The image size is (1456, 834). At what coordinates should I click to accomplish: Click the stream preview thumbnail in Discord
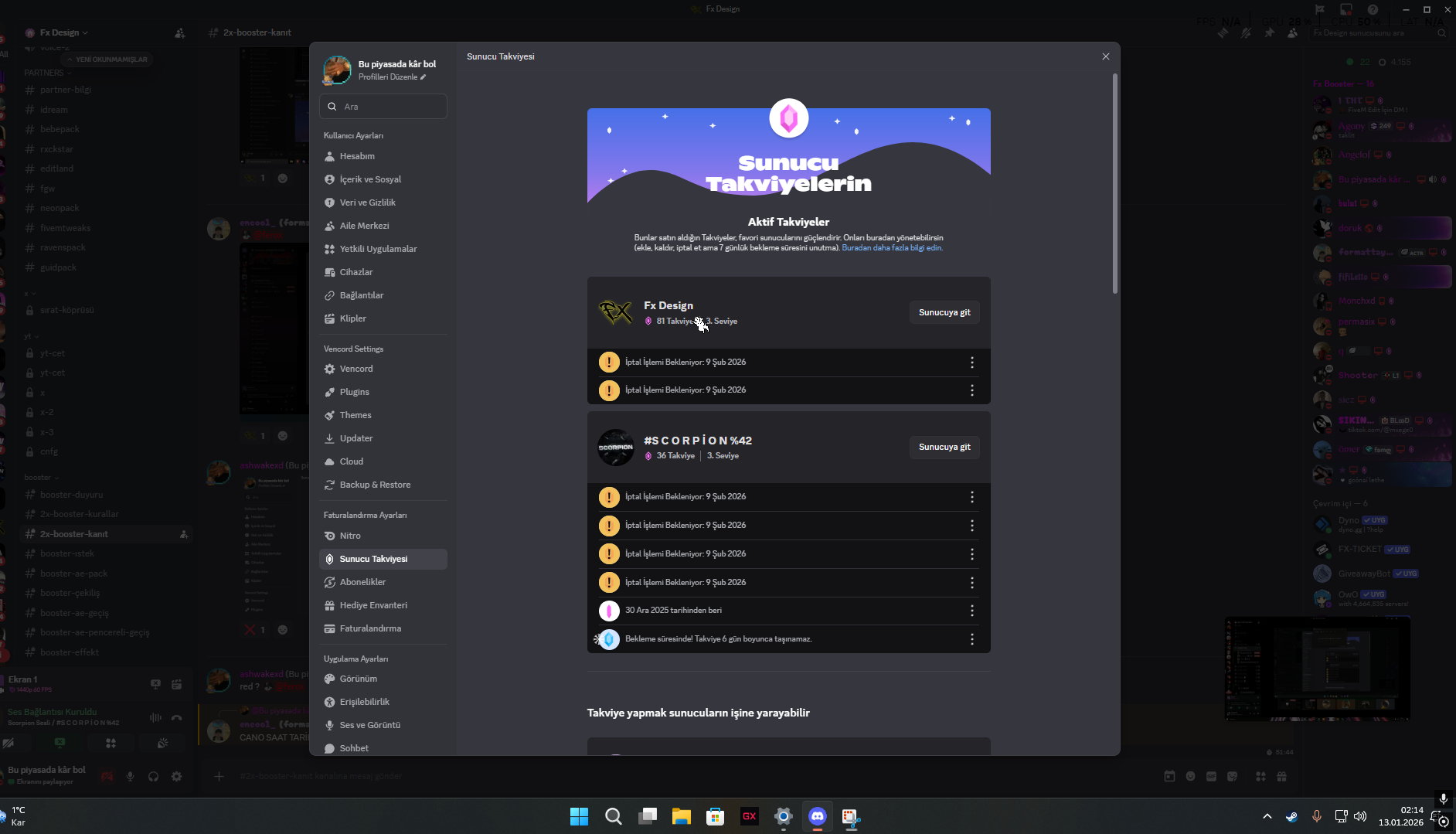tap(1318, 669)
